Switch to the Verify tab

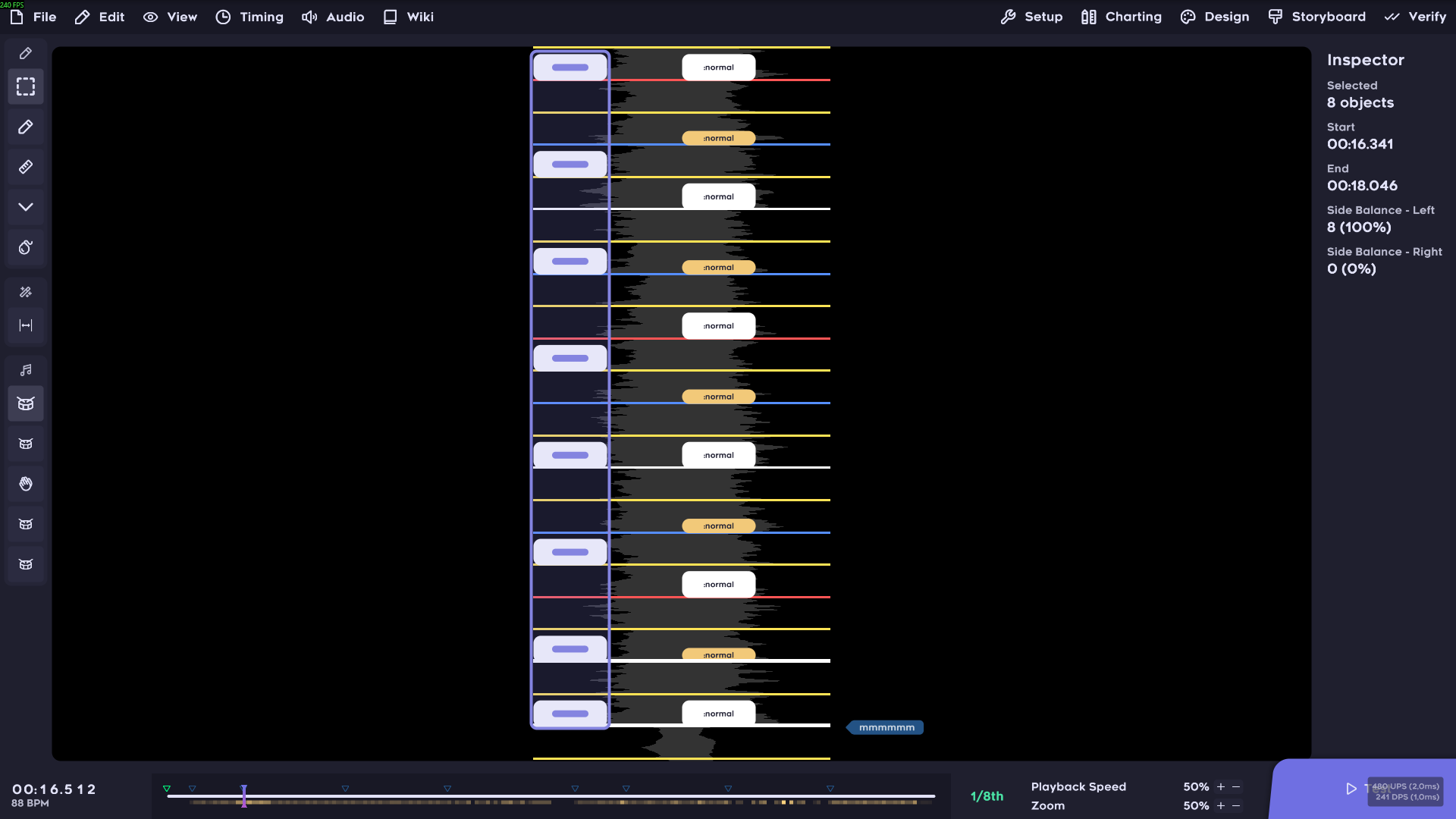pos(1415,17)
